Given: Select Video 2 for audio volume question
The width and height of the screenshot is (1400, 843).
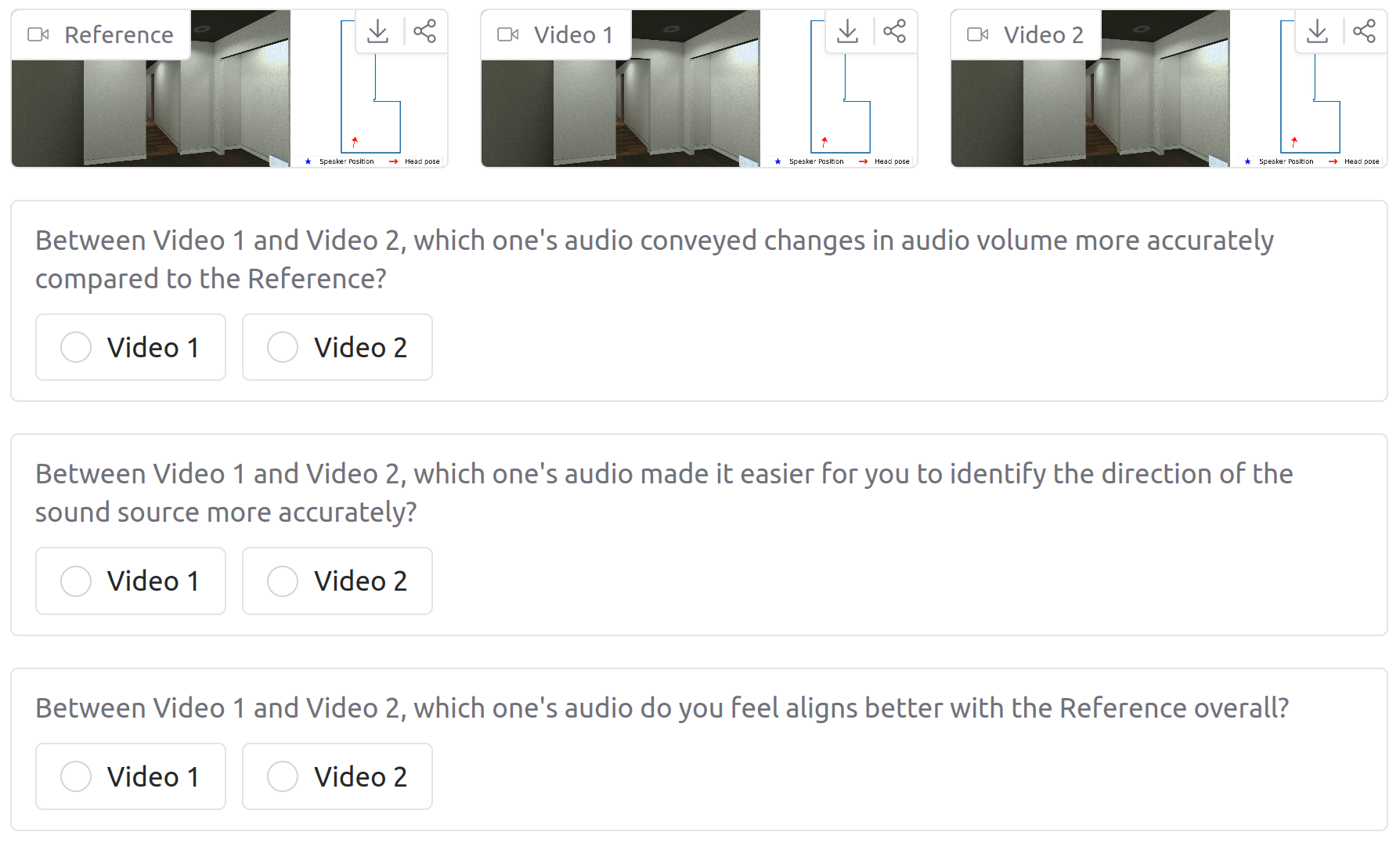Looking at the screenshot, I should (x=283, y=347).
